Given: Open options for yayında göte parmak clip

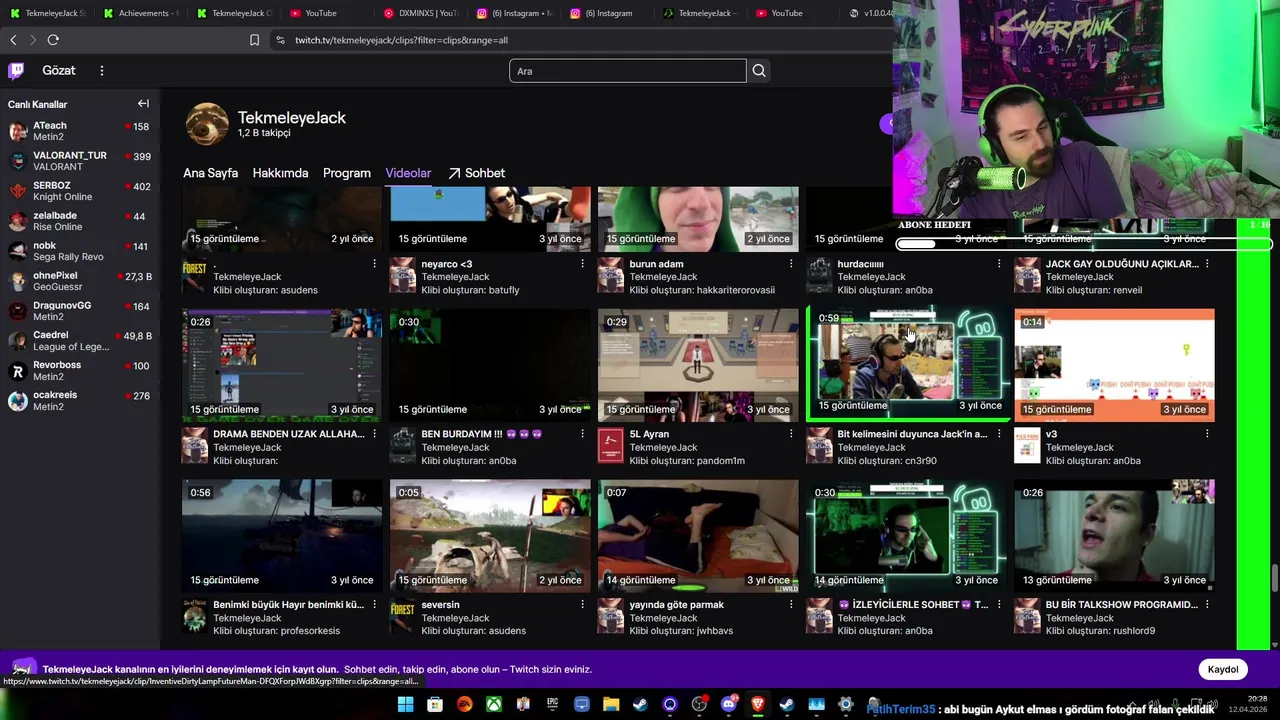Looking at the screenshot, I should 791,604.
